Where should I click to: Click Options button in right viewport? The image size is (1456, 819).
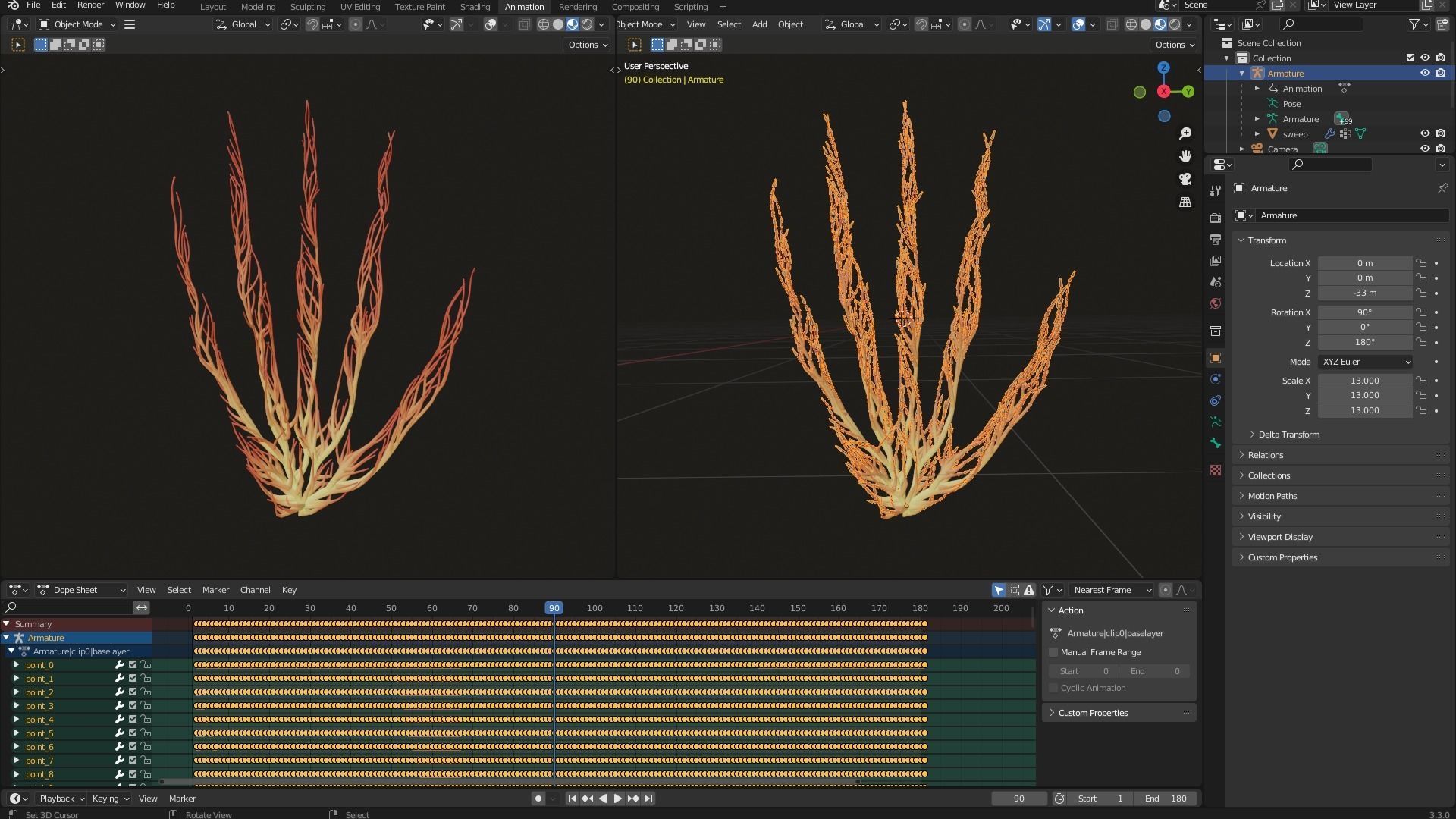[x=1175, y=45]
